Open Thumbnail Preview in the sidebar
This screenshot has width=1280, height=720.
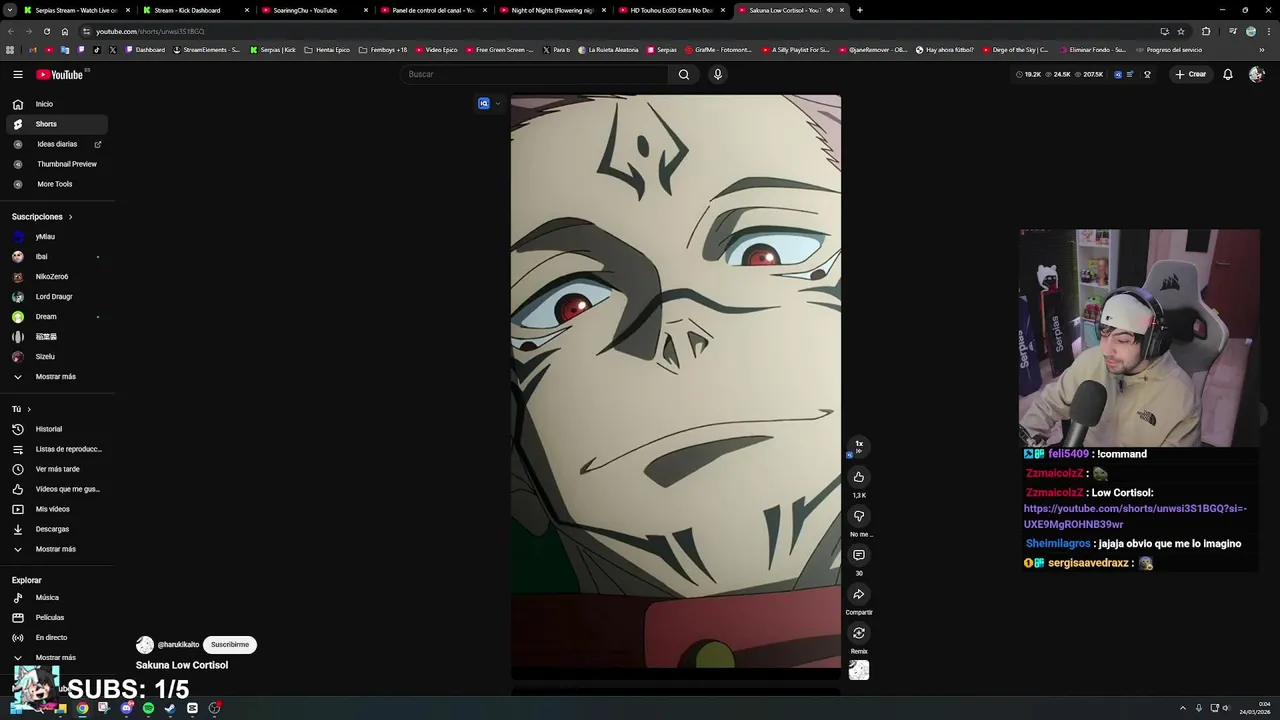click(x=57, y=164)
